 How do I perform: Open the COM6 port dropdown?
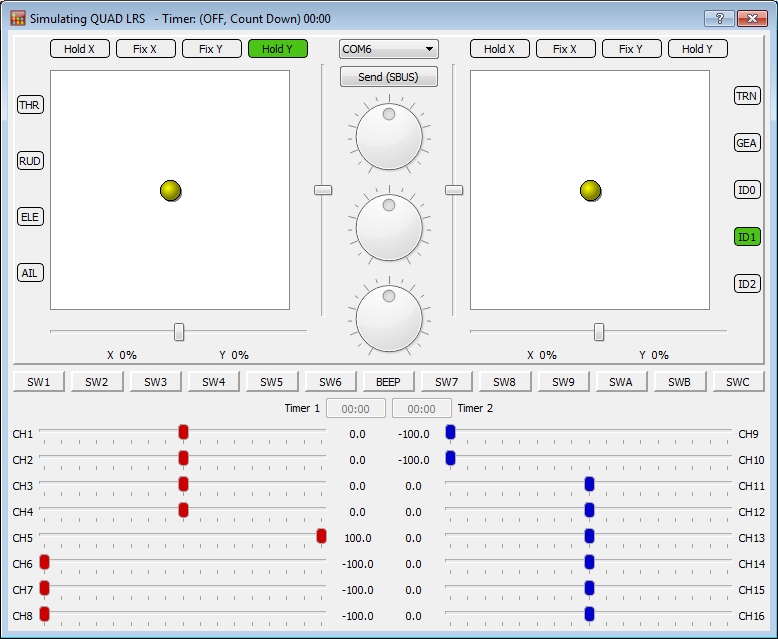[x=389, y=49]
